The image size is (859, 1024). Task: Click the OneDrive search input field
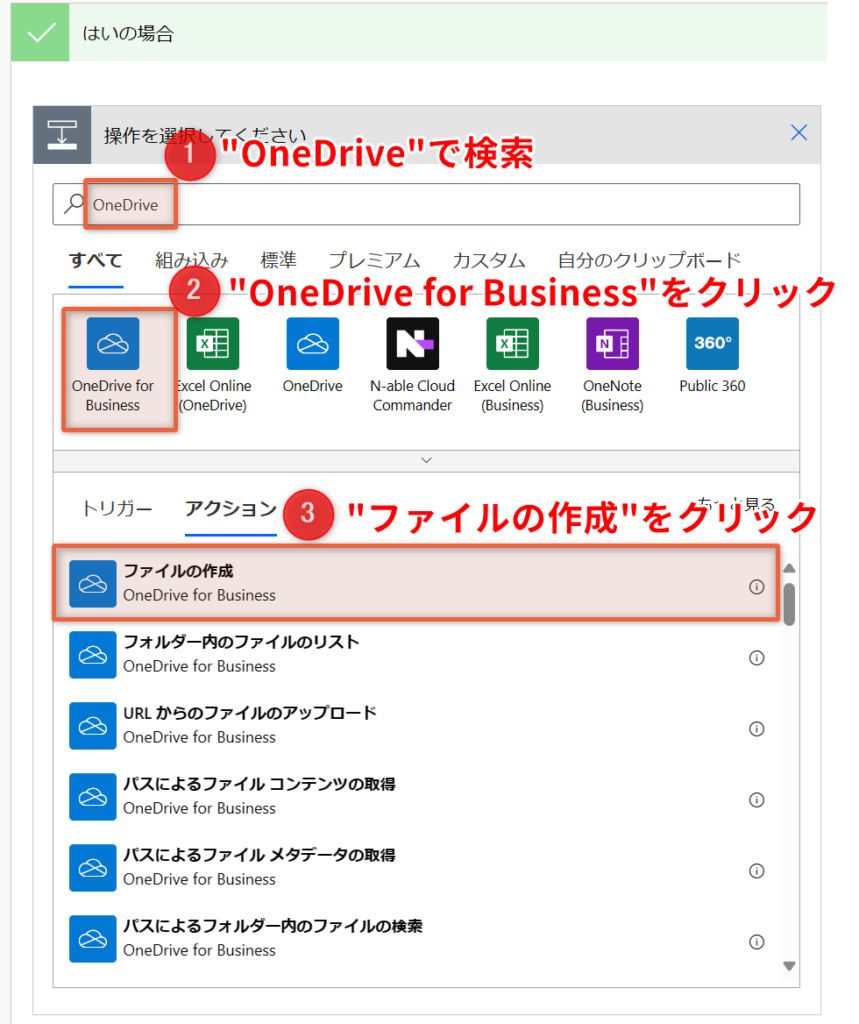tap(427, 204)
